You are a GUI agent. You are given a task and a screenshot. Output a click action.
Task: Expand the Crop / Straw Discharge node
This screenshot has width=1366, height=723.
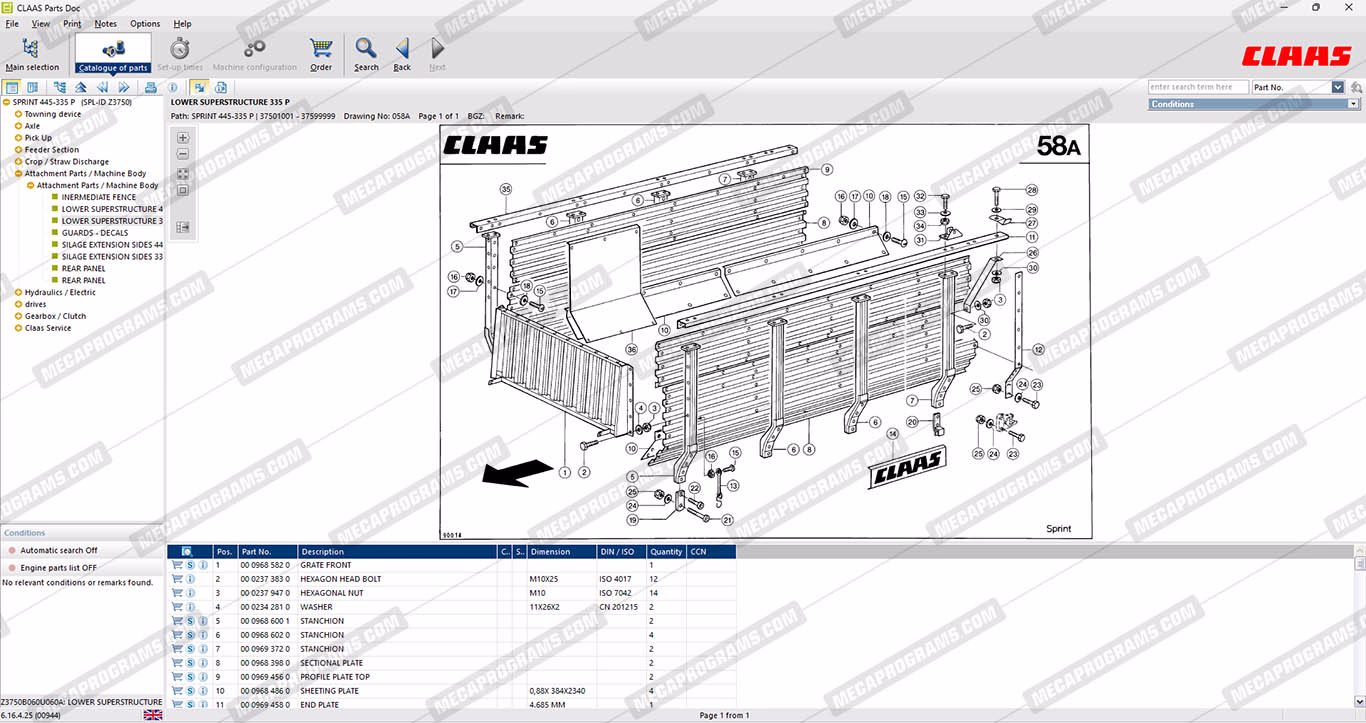18,162
